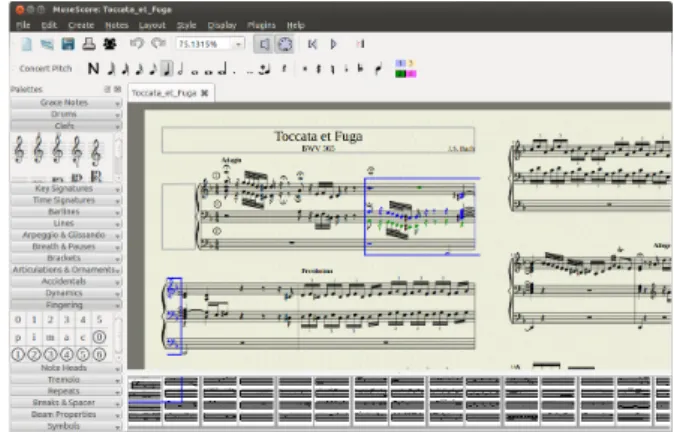Detach the Palettes panel with float icon

pyautogui.click(x=107, y=89)
